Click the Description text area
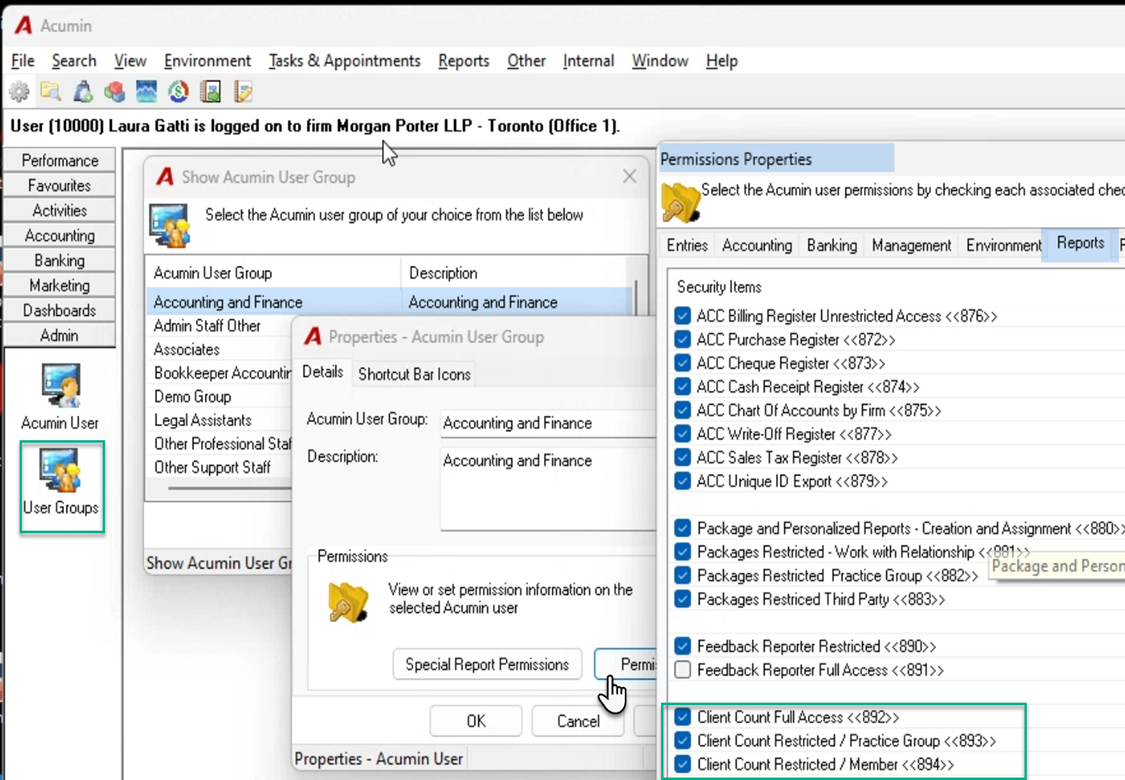Viewport: 1125px width, 780px height. coord(547,489)
